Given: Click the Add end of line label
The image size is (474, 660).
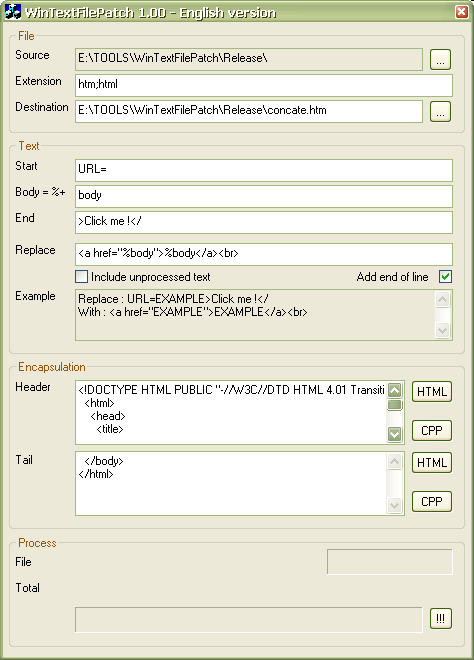Looking at the screenshot, I should [x=392, y=277].
